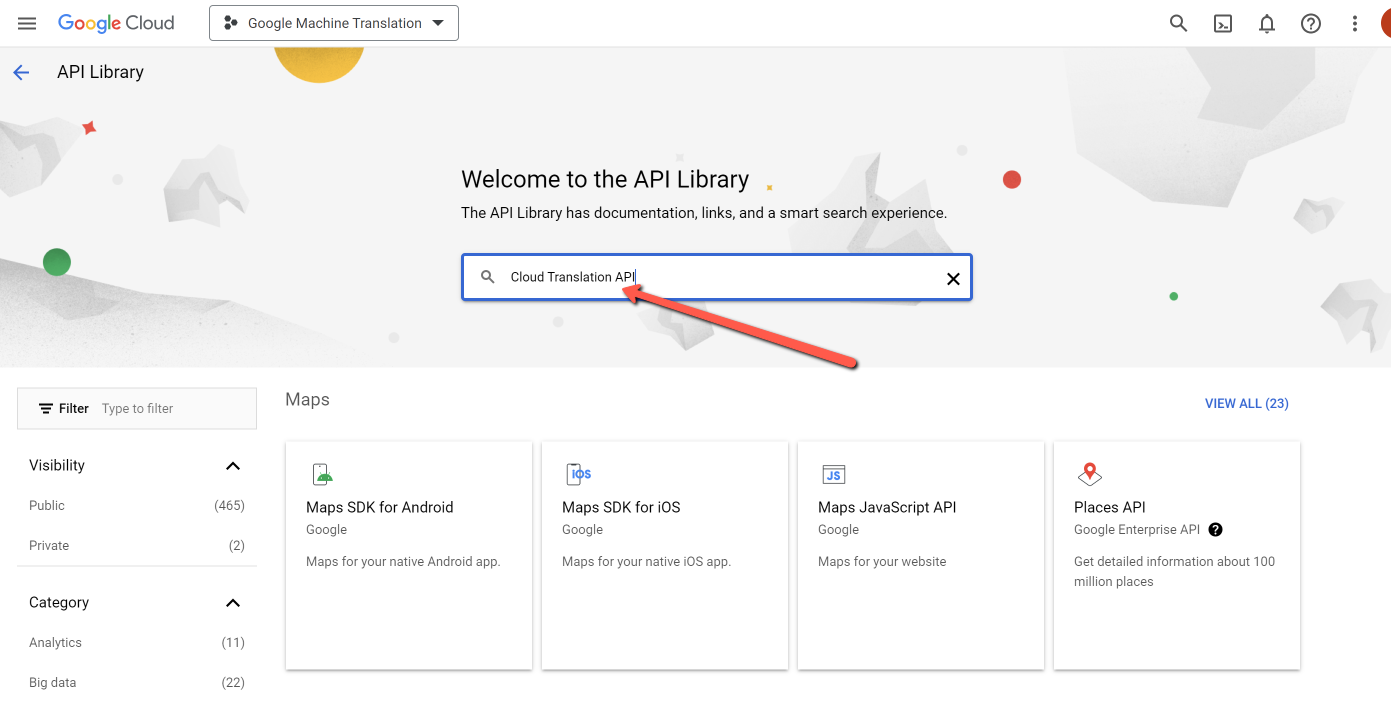Click the Places API pin icon
The width and height of the screenshot is (1391, 702).
coord(1089,474)
